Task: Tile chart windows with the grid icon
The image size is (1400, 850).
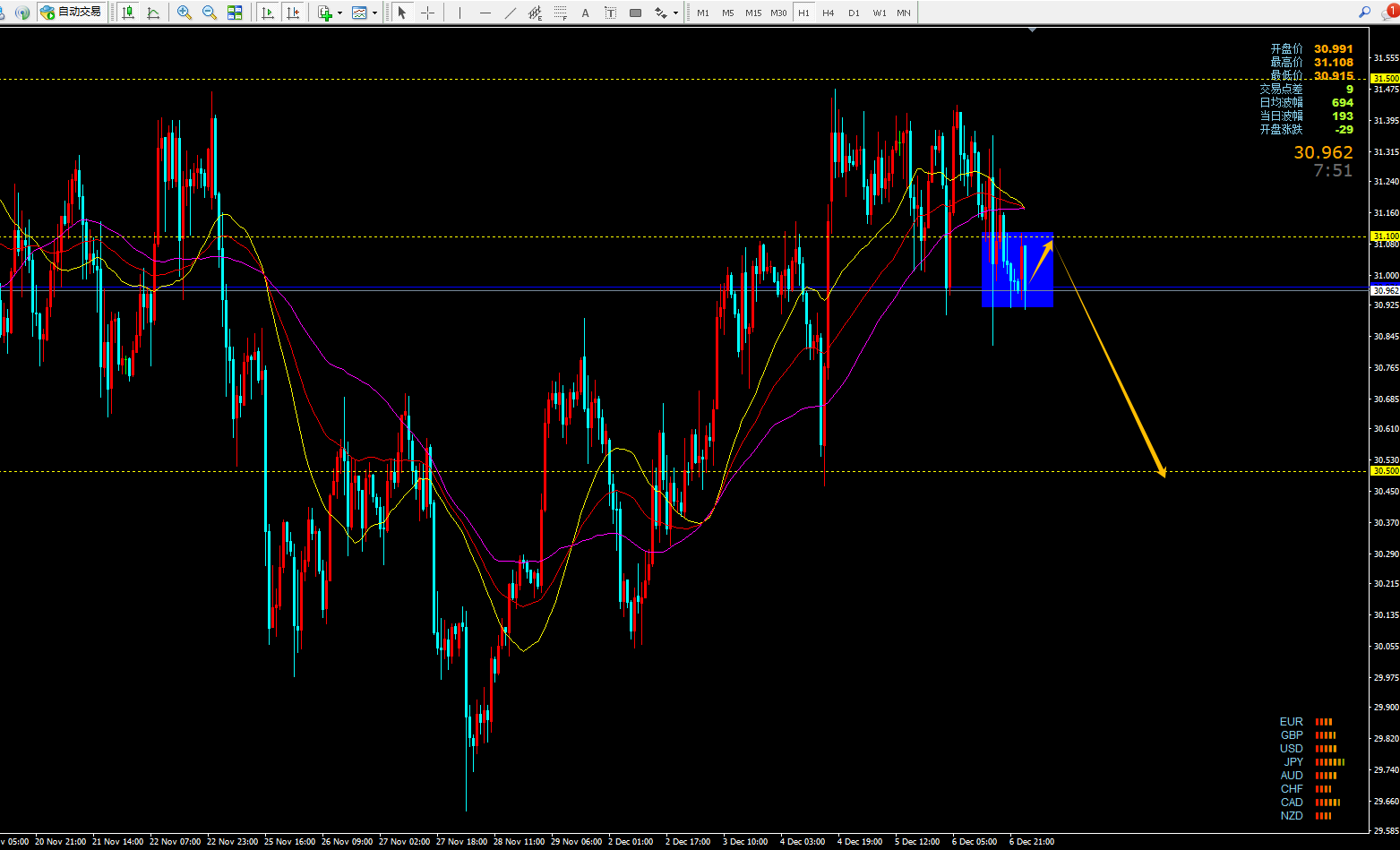Action: tap(235, 13)
